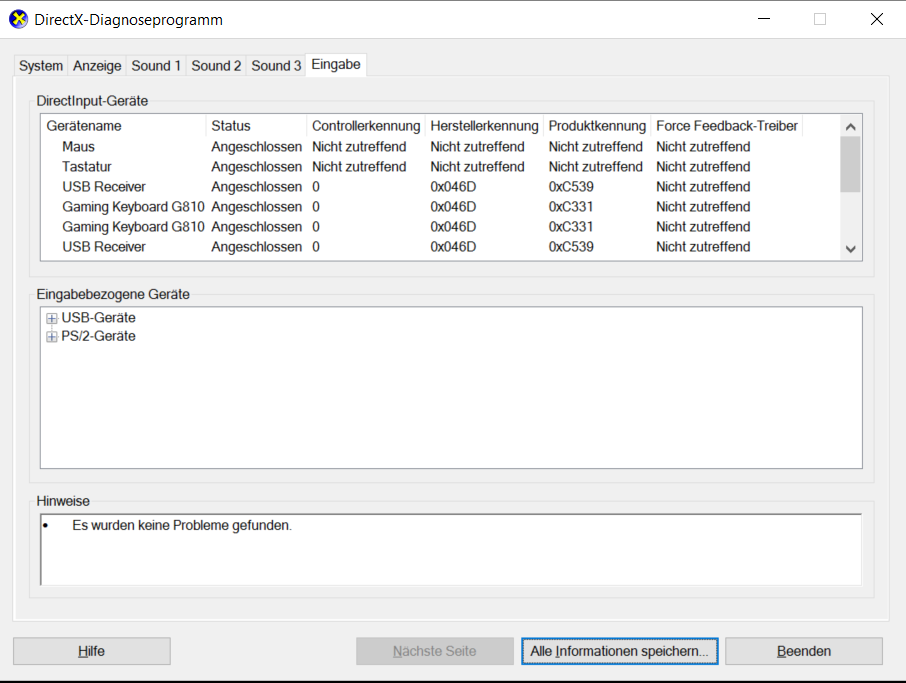Select the Maus device row

(x=79, y=147)
